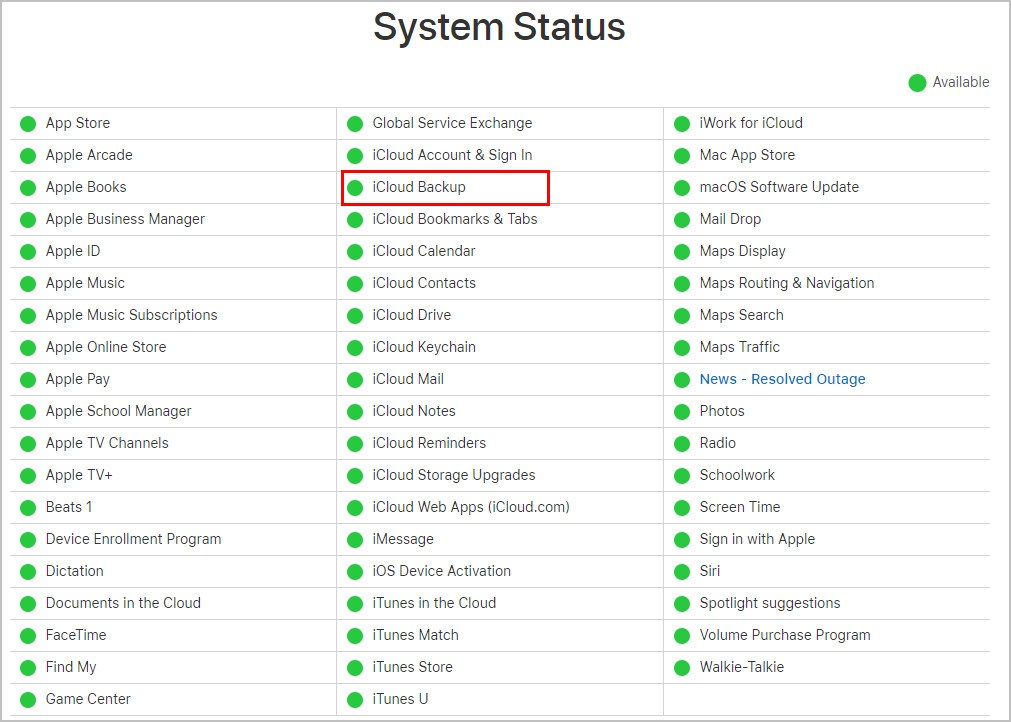This screenshot has height=722, width=1011.
Task: Select the Apple TV Channels entry
Action: pos(107,443)
